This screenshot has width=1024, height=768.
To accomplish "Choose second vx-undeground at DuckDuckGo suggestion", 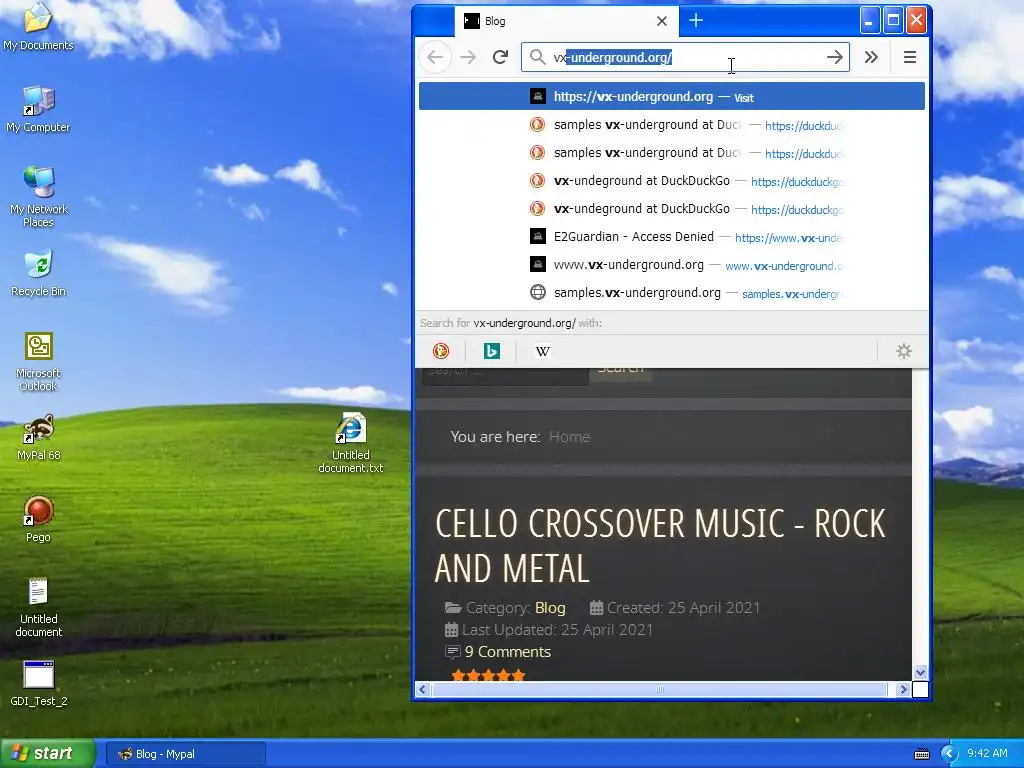I will (671, 209).
